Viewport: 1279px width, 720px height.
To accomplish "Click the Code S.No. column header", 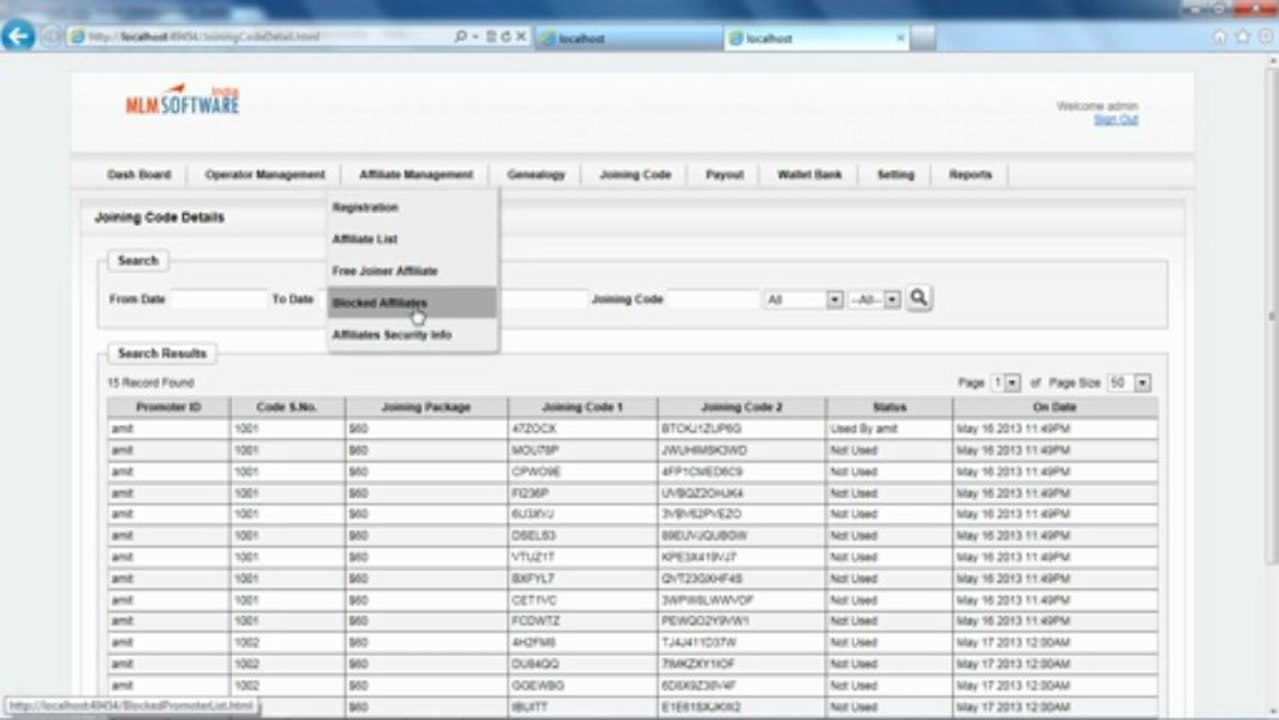I will (x=288, y=407).
